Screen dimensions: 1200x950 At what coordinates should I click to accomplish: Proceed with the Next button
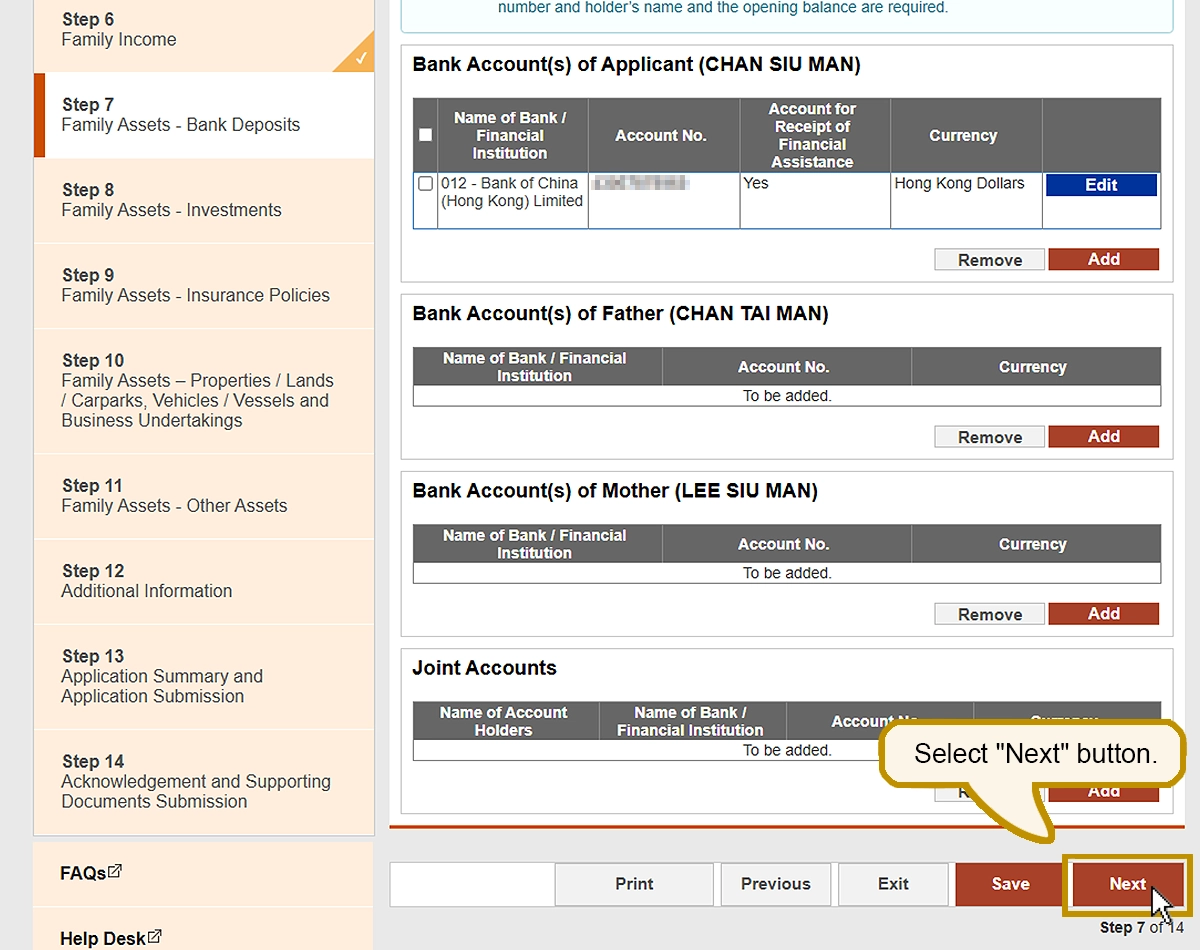click(1127, 884)
